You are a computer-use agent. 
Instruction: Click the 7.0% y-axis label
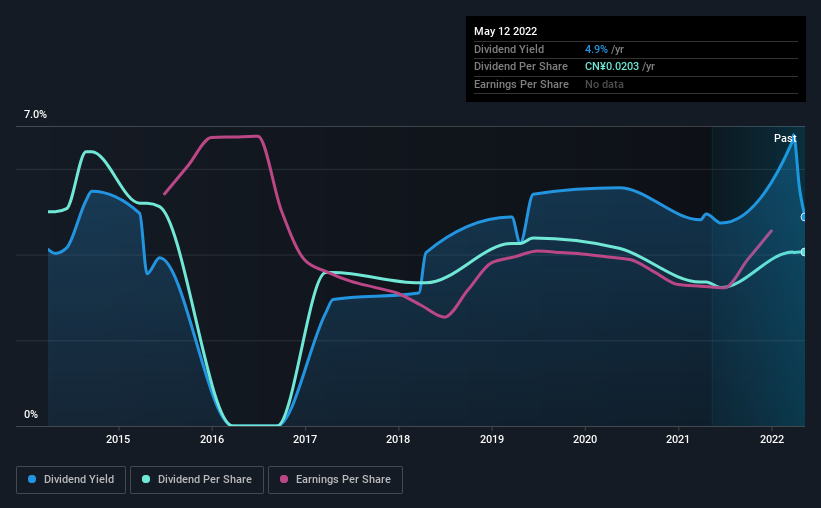pyautogui.click(x=35, y=115)
